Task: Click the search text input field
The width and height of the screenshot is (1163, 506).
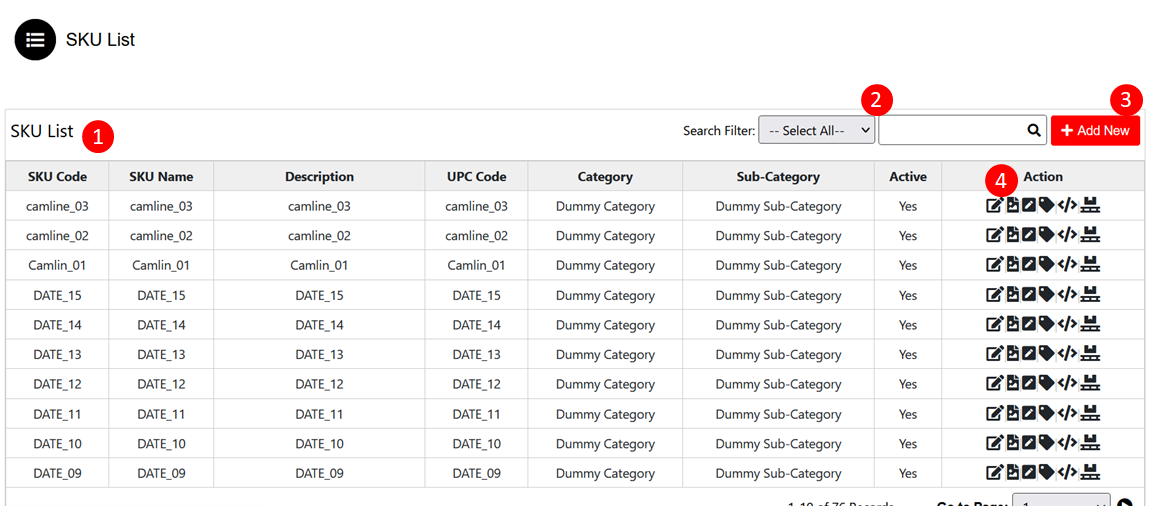Action: 950,130
